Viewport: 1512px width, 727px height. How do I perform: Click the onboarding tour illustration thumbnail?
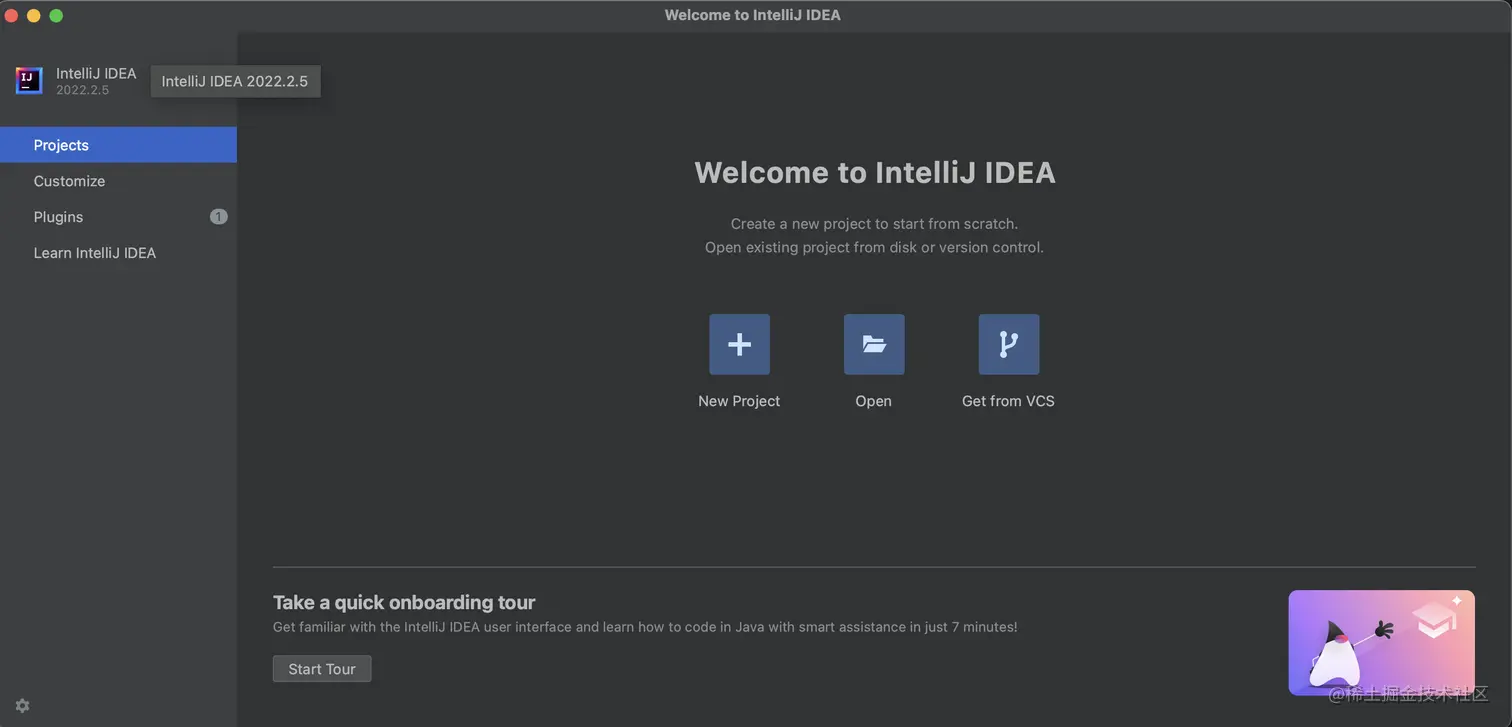tap(1381, 642)
